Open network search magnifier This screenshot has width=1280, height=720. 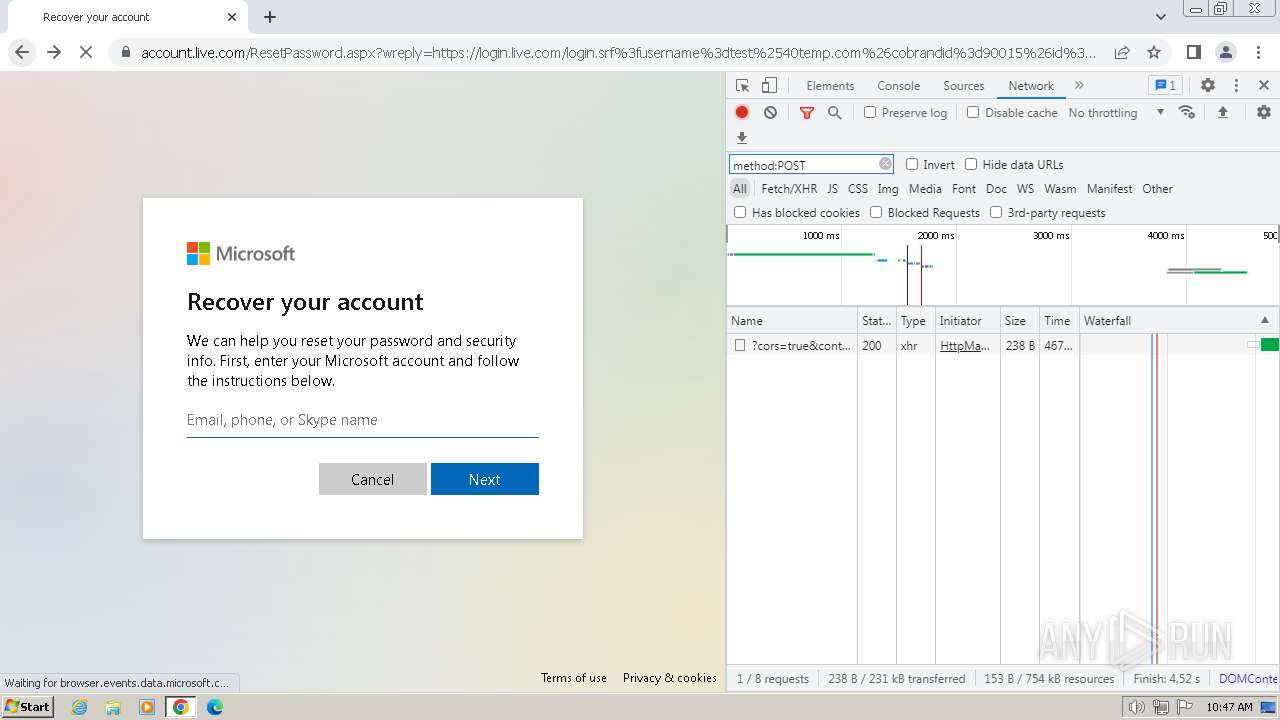834,113
